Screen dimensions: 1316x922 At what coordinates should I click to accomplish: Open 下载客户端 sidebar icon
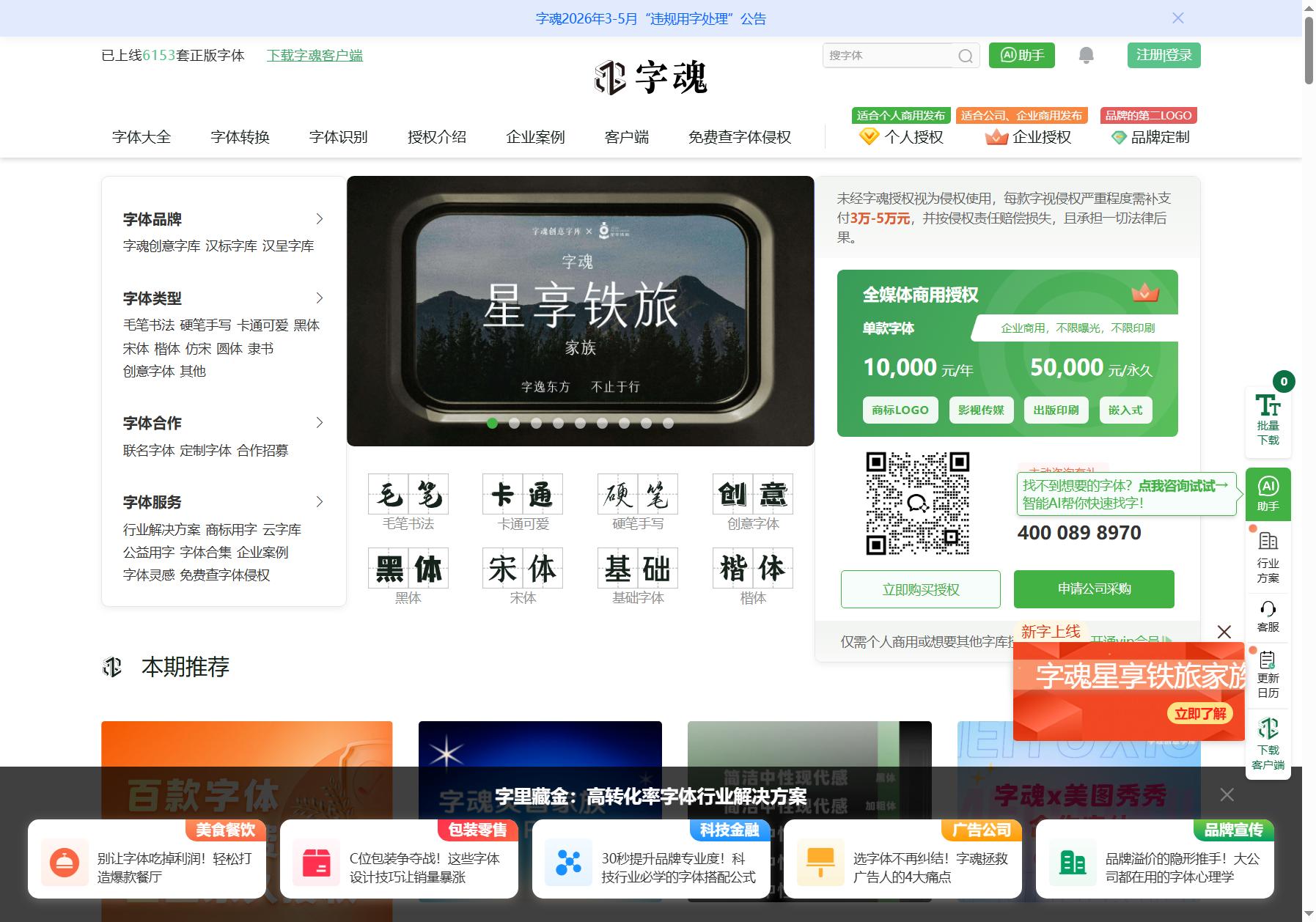coord(1268,745)
